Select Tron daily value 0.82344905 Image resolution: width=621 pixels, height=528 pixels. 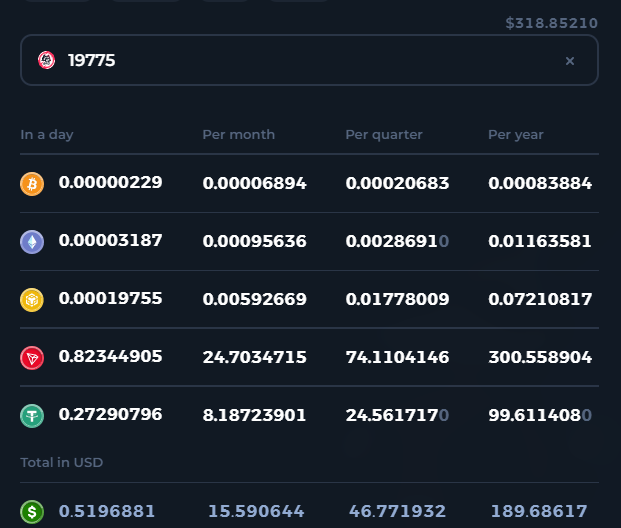pos(110,356)
